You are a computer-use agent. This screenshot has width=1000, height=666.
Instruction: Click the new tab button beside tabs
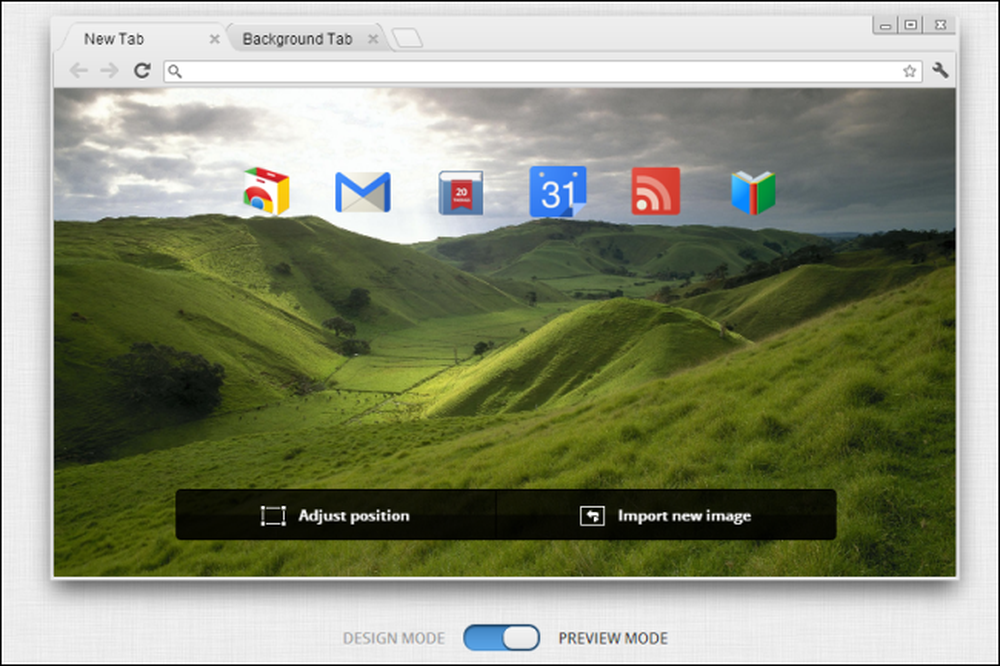coord(407,38)
